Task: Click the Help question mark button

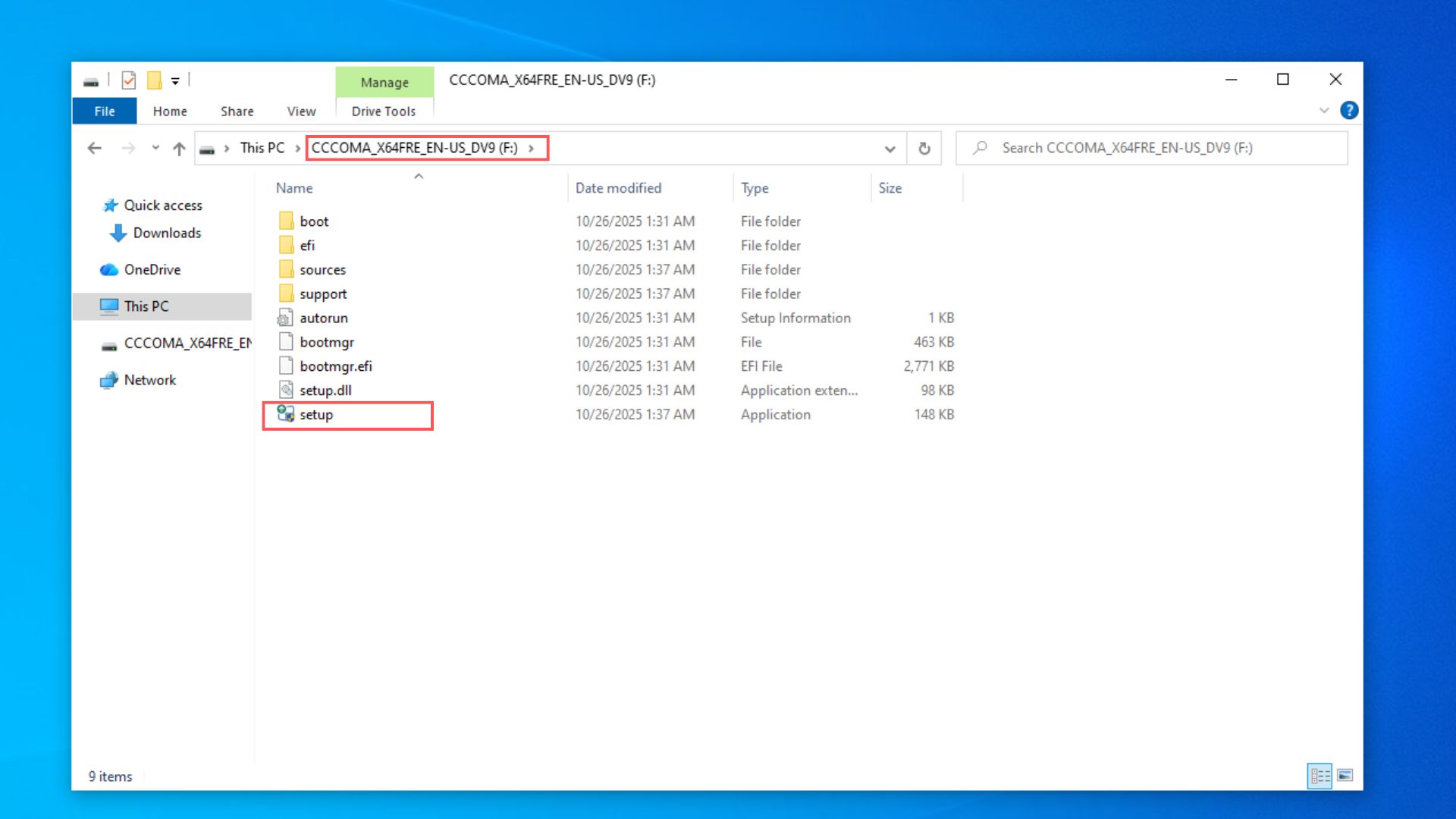Action: pyautogui.click(x=1350, y=111)
